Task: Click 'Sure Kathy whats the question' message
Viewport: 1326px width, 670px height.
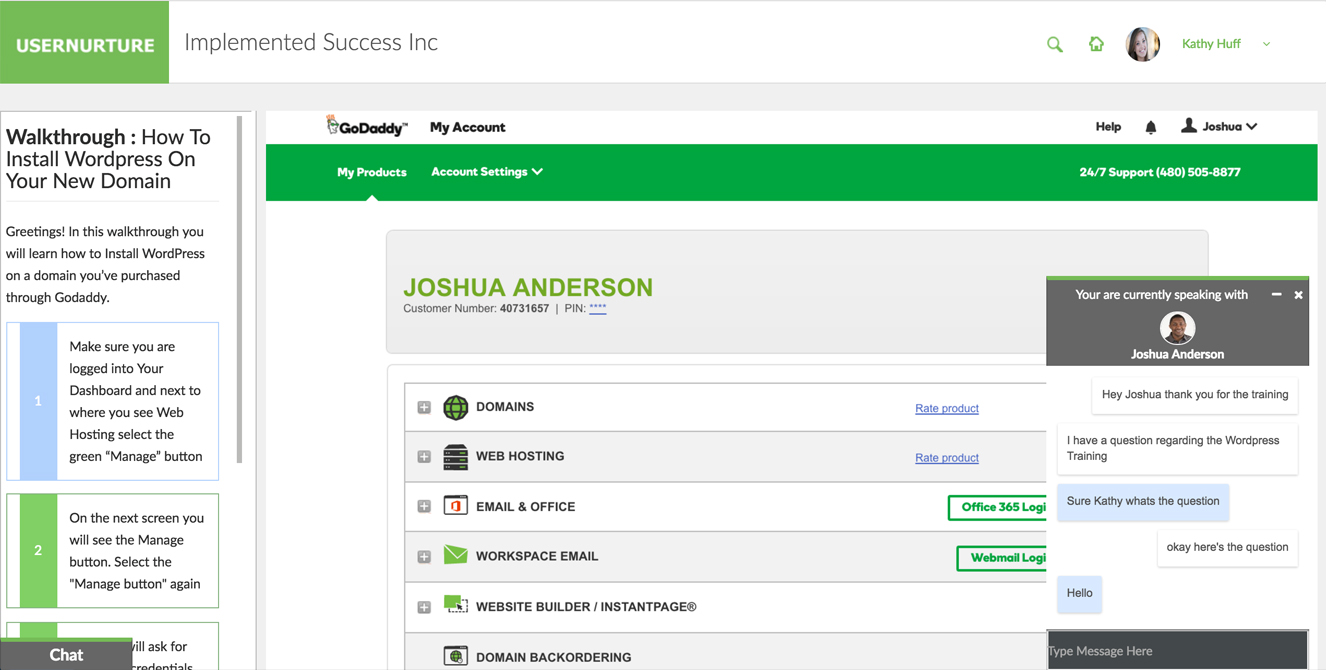Action: point(1143,501)
